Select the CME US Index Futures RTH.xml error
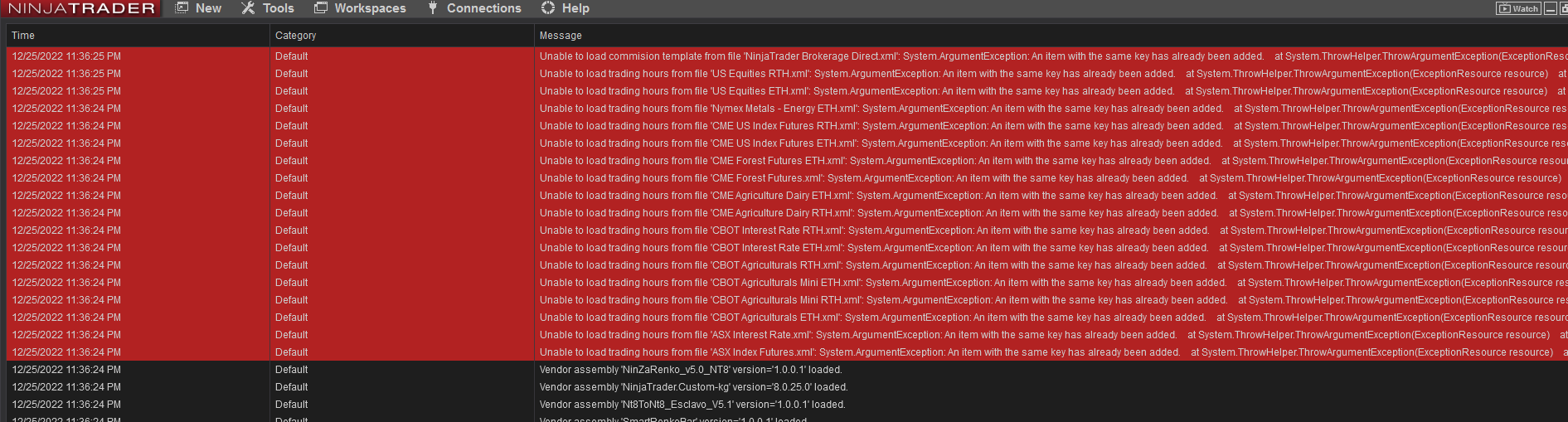The height and width of the screenshot is (422, 1568). point(1053,126)
